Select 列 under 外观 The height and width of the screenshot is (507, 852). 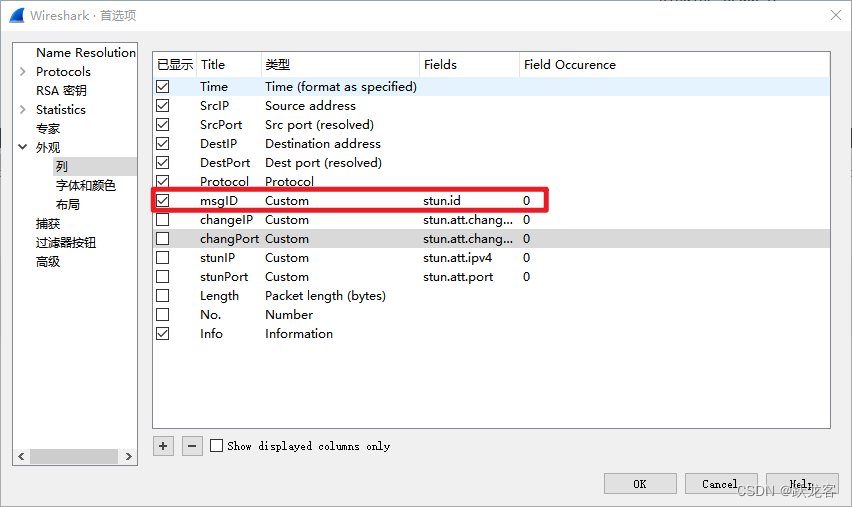point(61,166)
